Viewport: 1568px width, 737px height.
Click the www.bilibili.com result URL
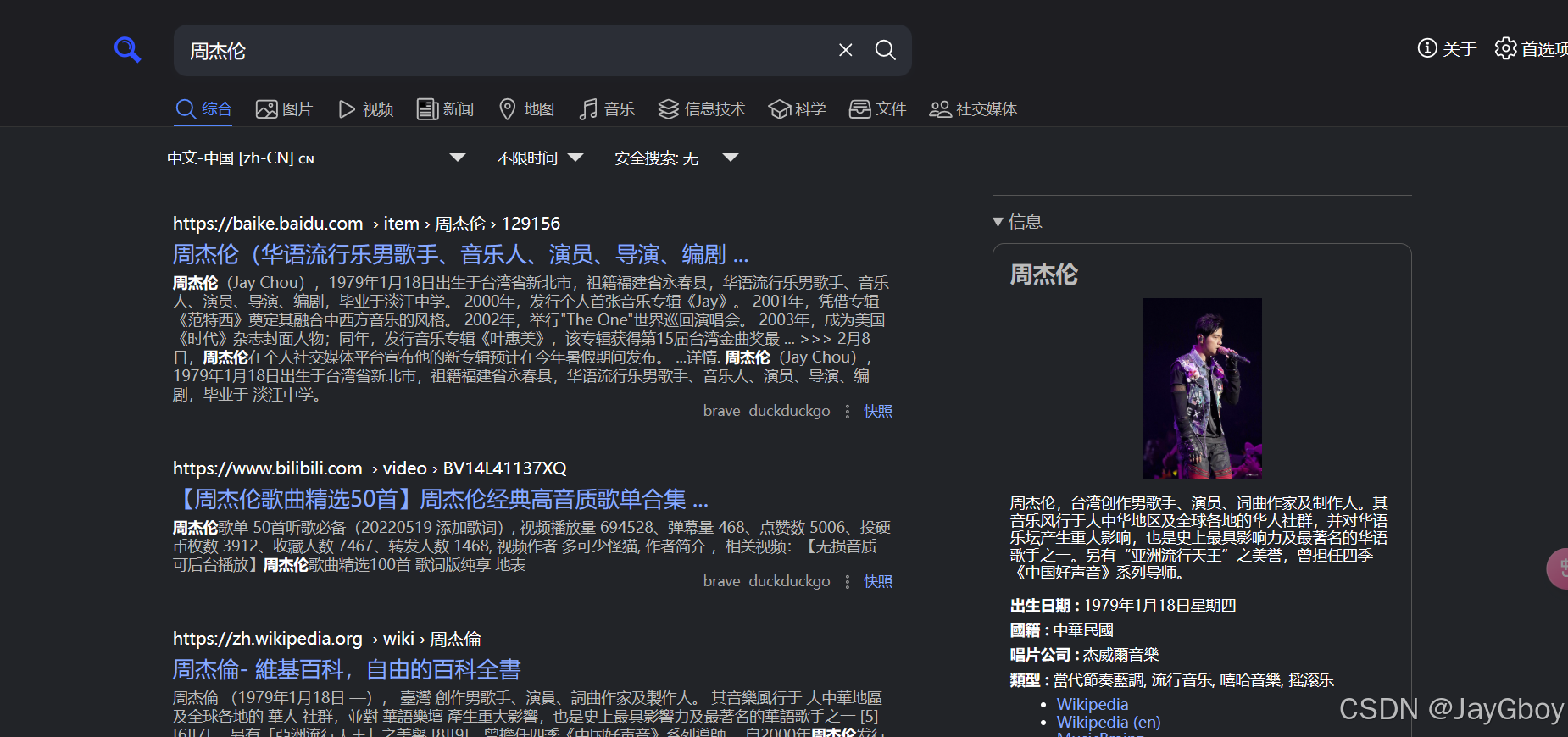pyautogui.click(x=370, y=468)
